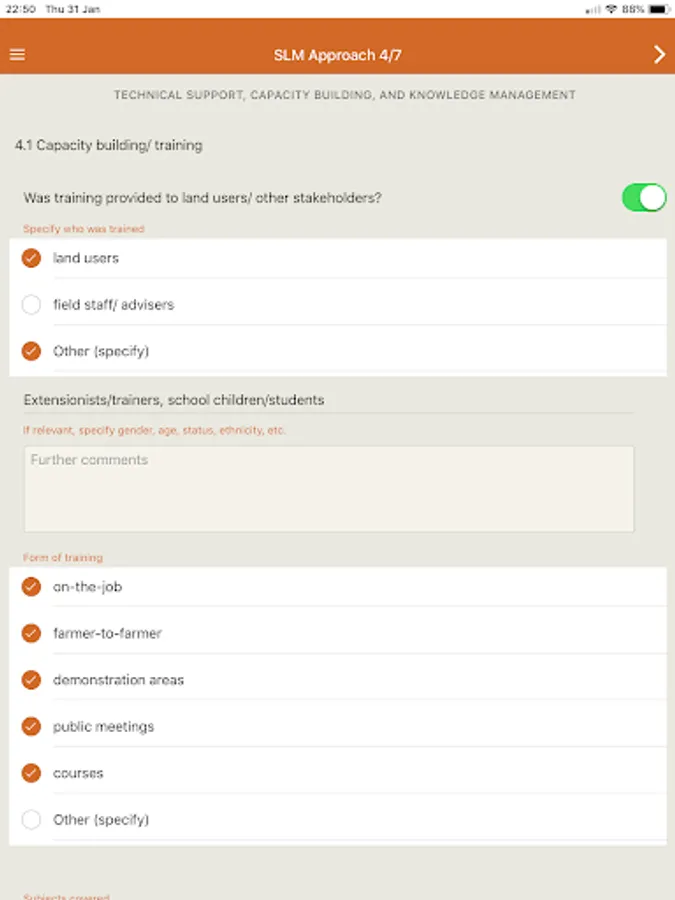Uncheck Other (specify) under who was trained

coord(32,351)
